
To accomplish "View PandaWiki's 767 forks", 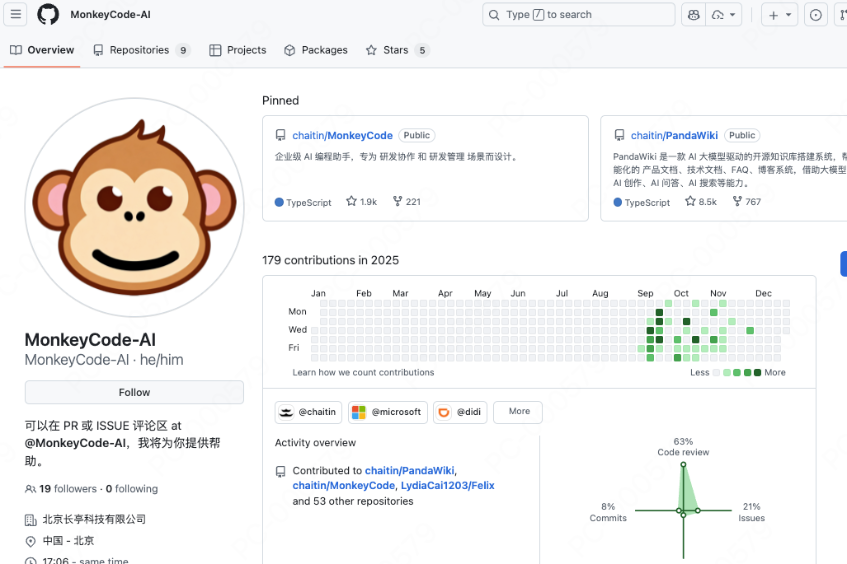I will 747,202.
